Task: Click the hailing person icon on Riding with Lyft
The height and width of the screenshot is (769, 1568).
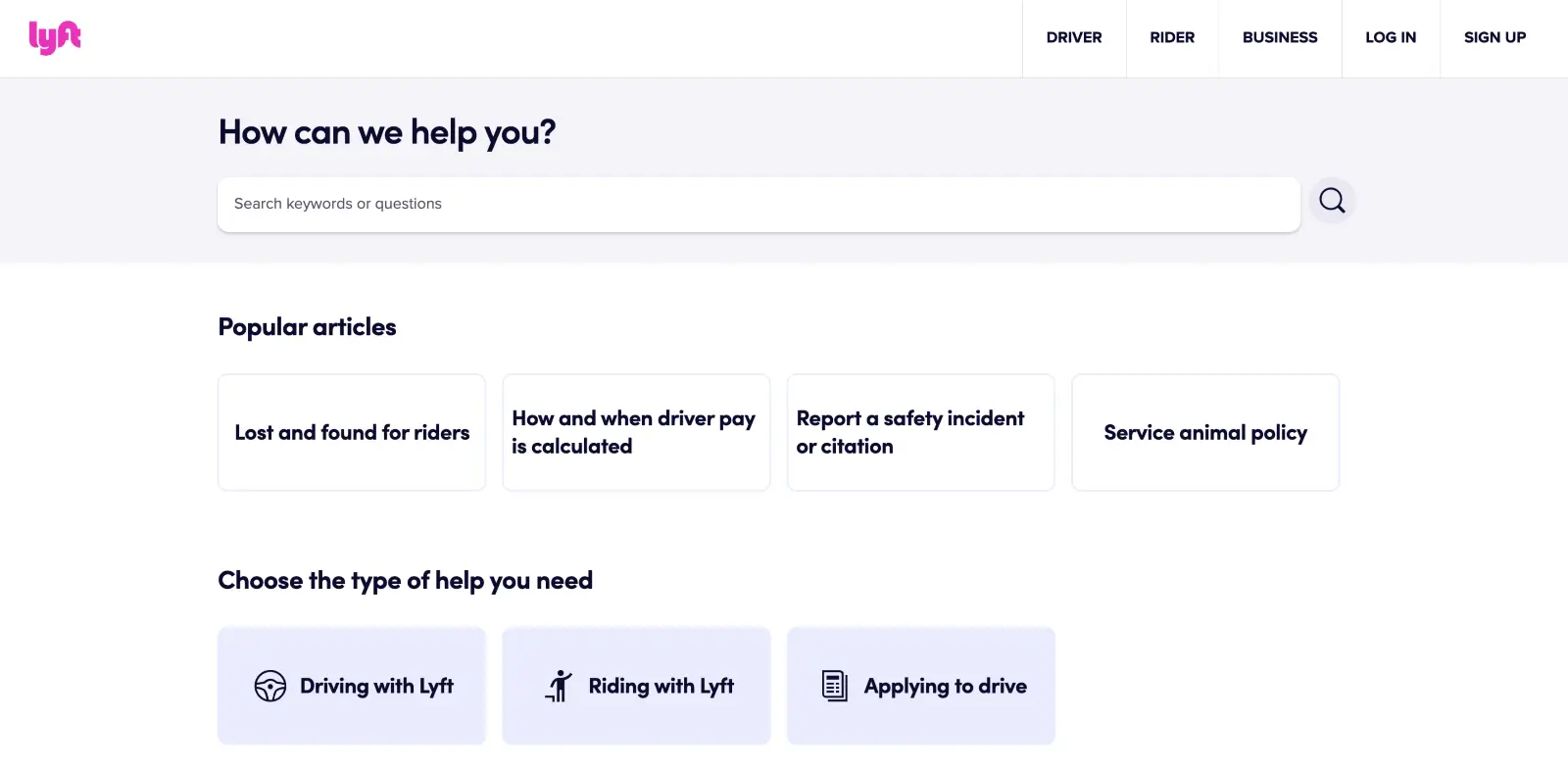Action: pos(559,686)
